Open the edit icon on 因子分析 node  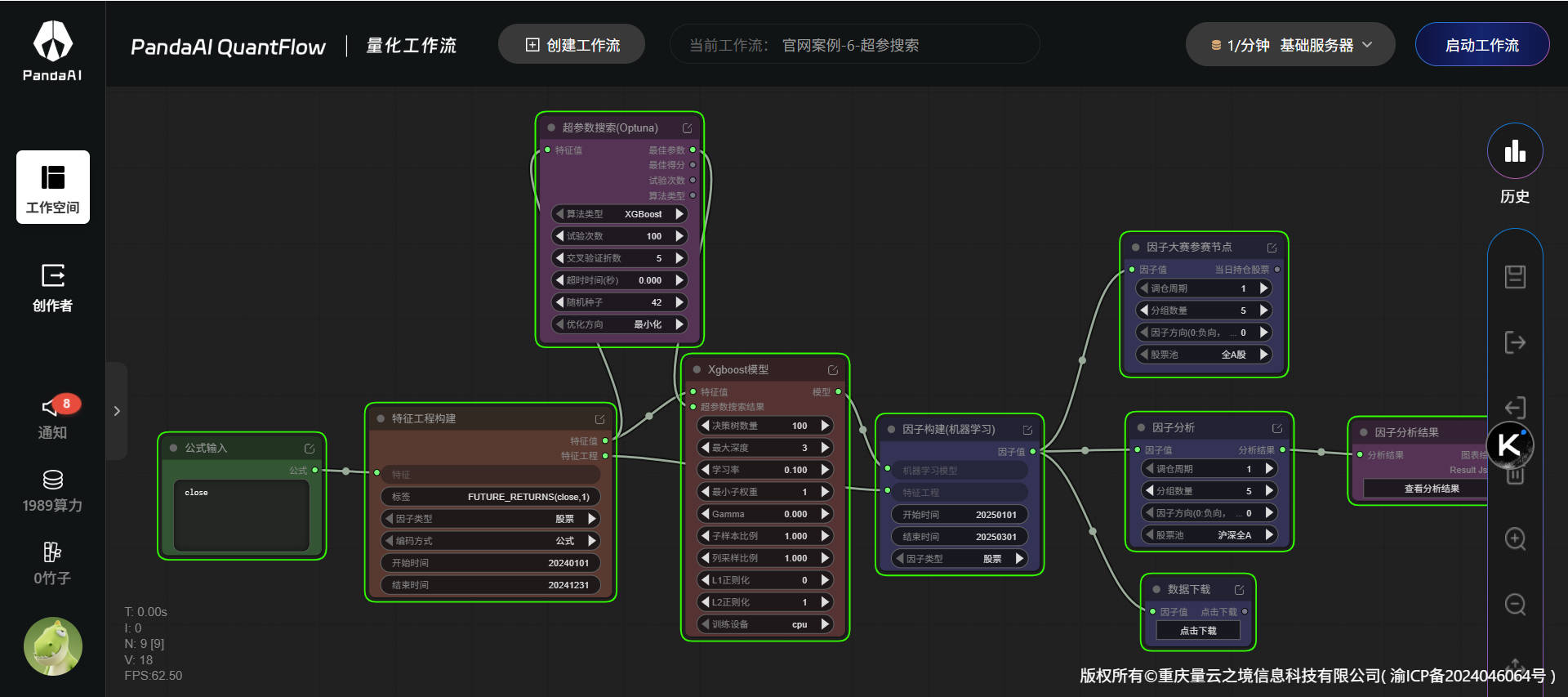[x=1277, y=428]
